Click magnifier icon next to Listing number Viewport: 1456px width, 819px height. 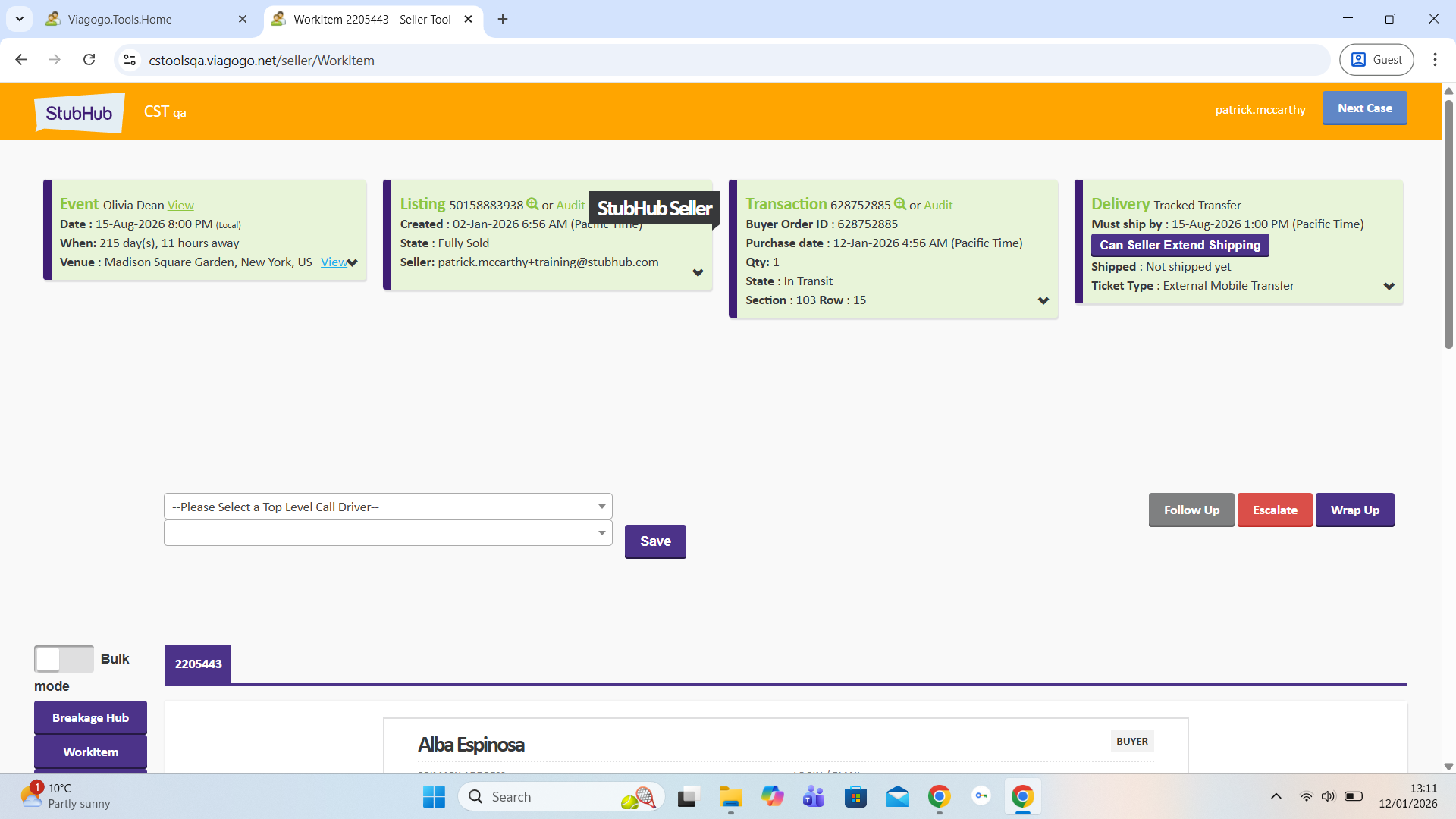click(x=532, y=204)
